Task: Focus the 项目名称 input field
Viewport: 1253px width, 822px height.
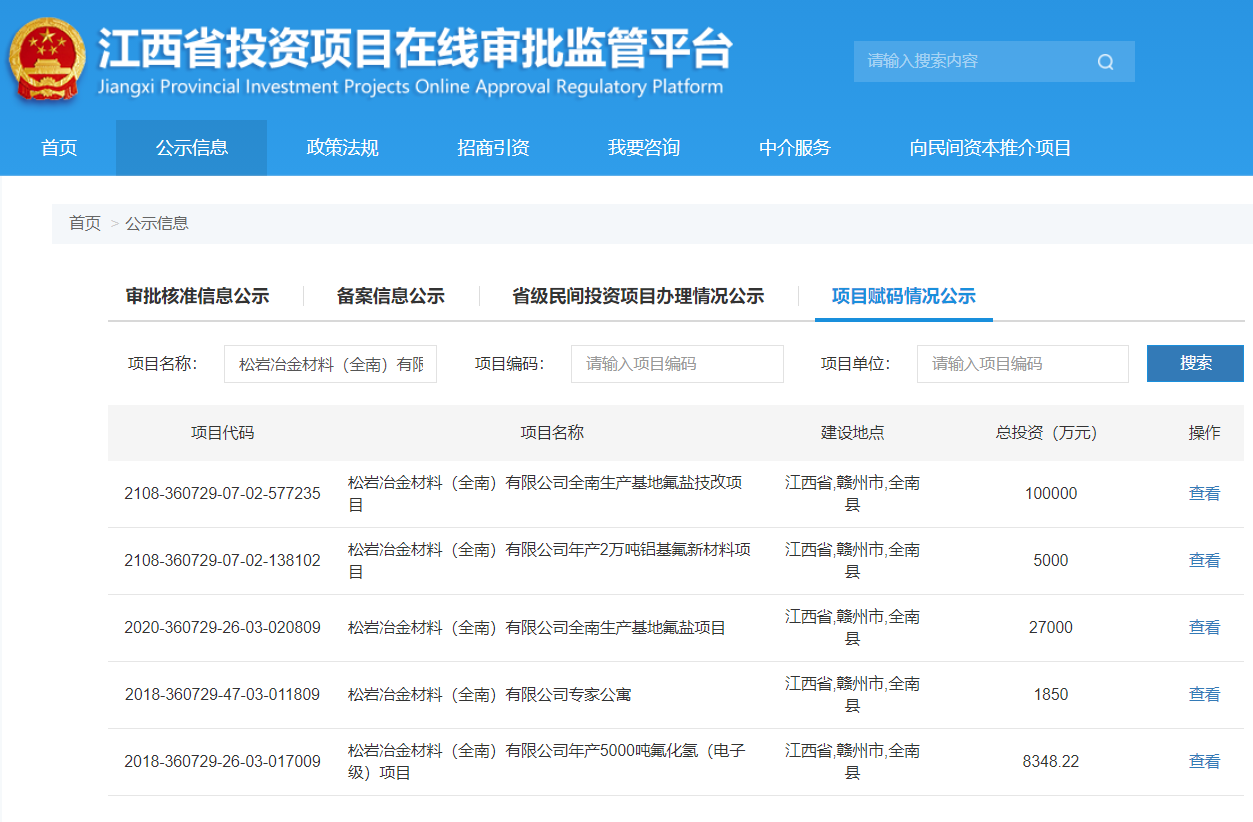Action: pos(330,364)
